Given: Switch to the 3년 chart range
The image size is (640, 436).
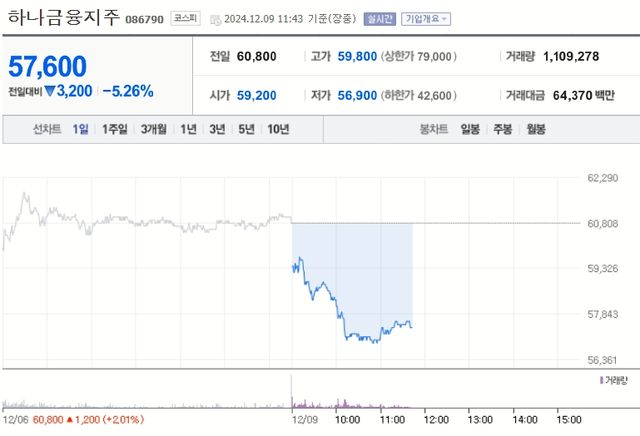Looking at the screenshot, I should click(217, 129).
